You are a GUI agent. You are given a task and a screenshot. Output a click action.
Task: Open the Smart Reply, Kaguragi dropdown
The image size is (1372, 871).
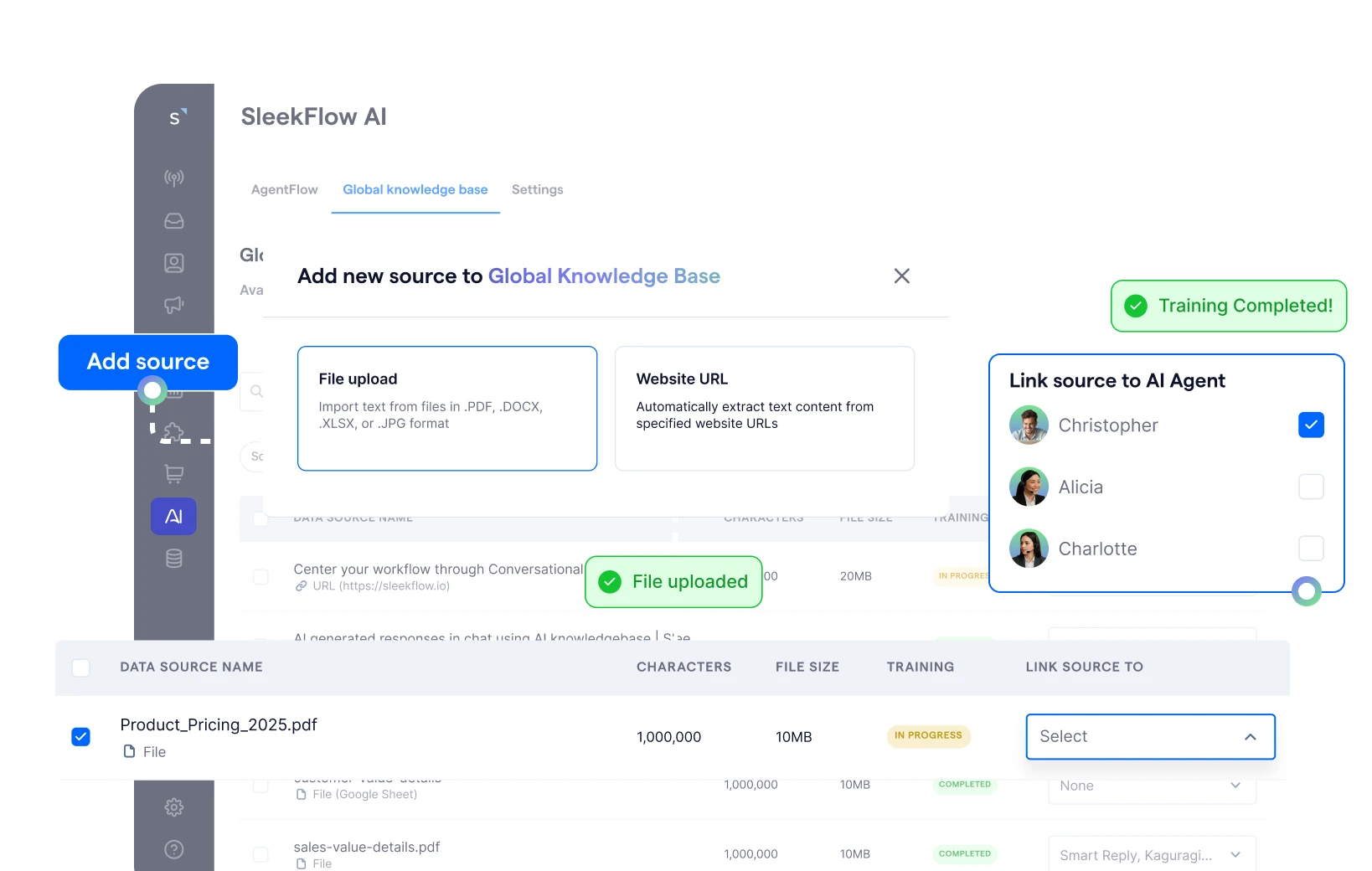pos(1152,855)
